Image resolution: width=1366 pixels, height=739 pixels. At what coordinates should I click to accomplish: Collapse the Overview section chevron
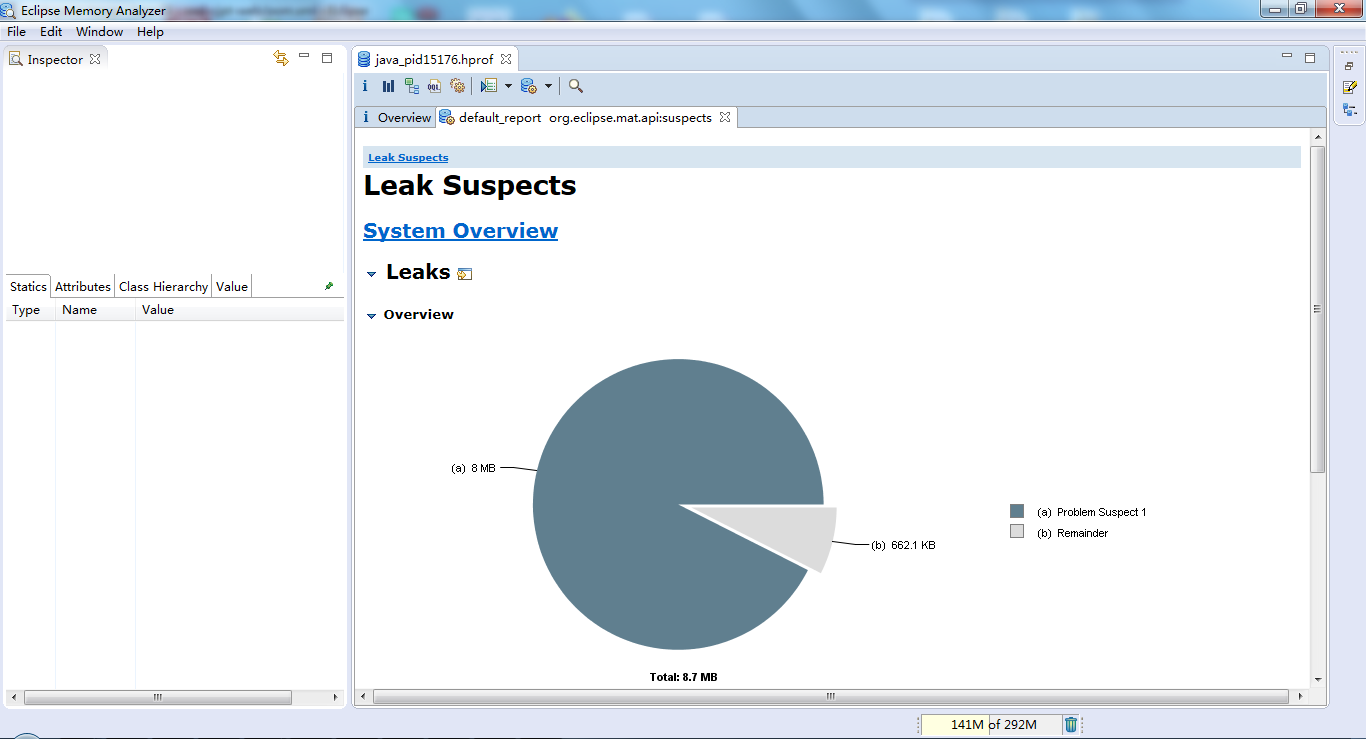point(371,314)
